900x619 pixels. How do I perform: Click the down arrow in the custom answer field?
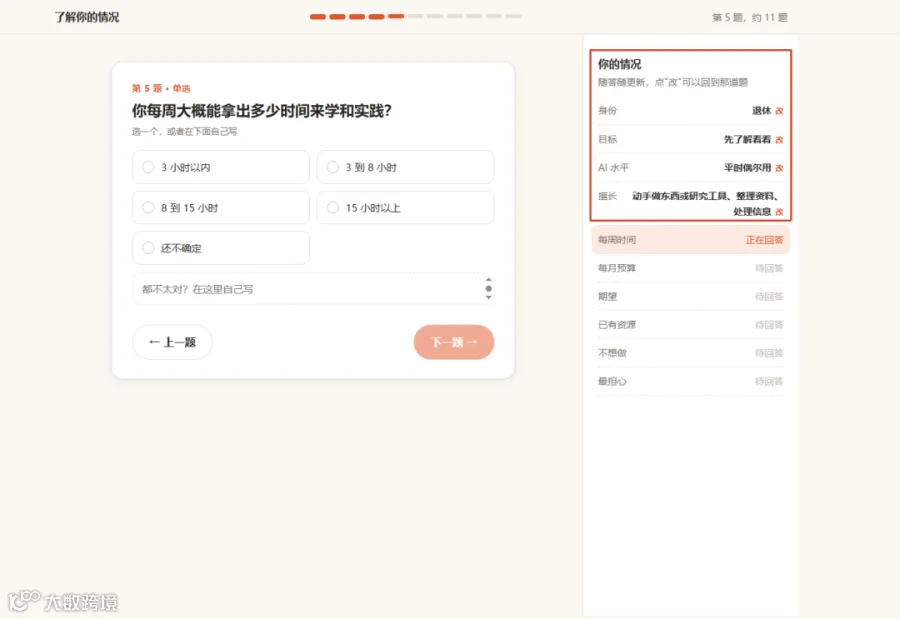pos(488,297)
